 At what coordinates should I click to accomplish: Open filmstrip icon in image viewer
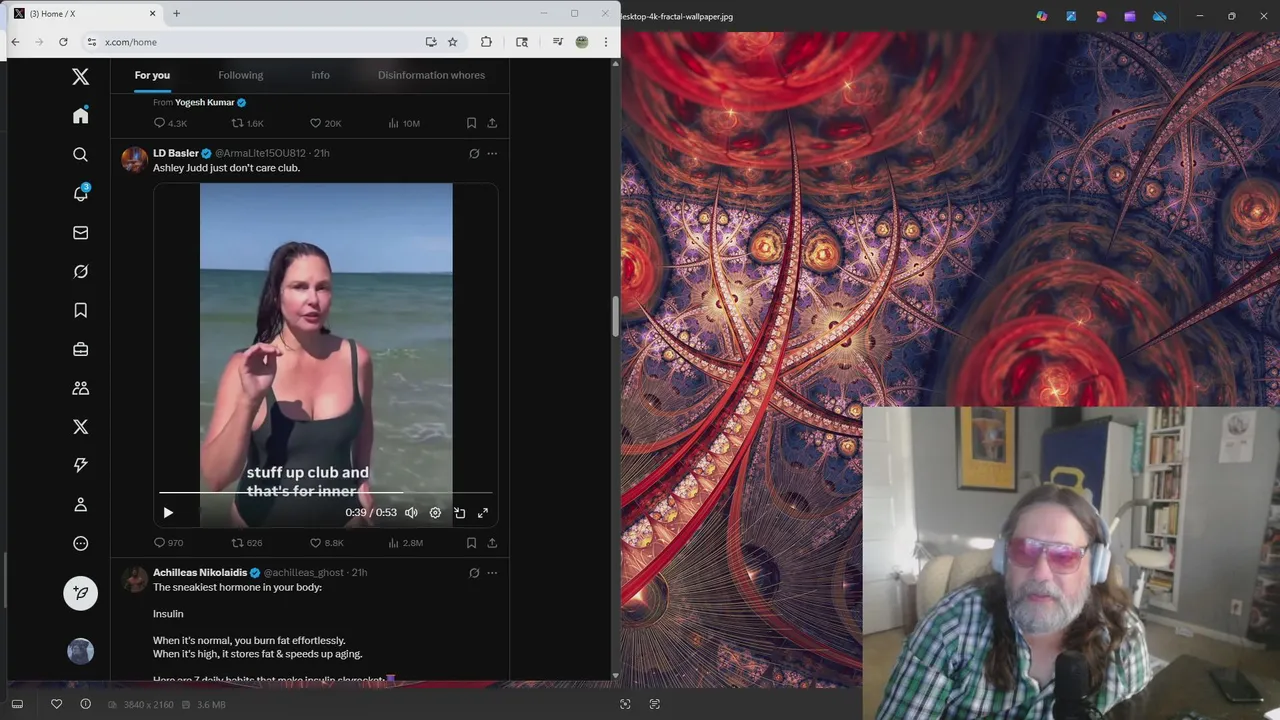(x=17, y=704)
